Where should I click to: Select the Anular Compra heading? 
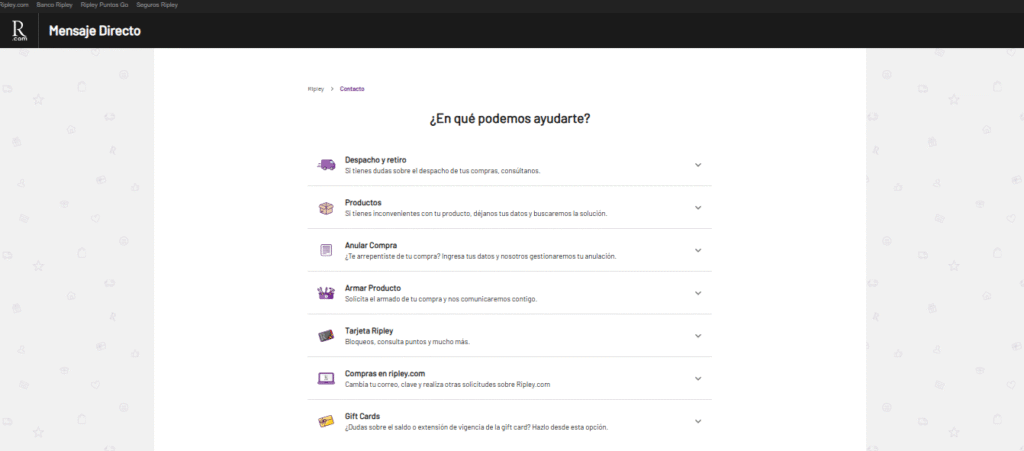[x=371, y=245]
